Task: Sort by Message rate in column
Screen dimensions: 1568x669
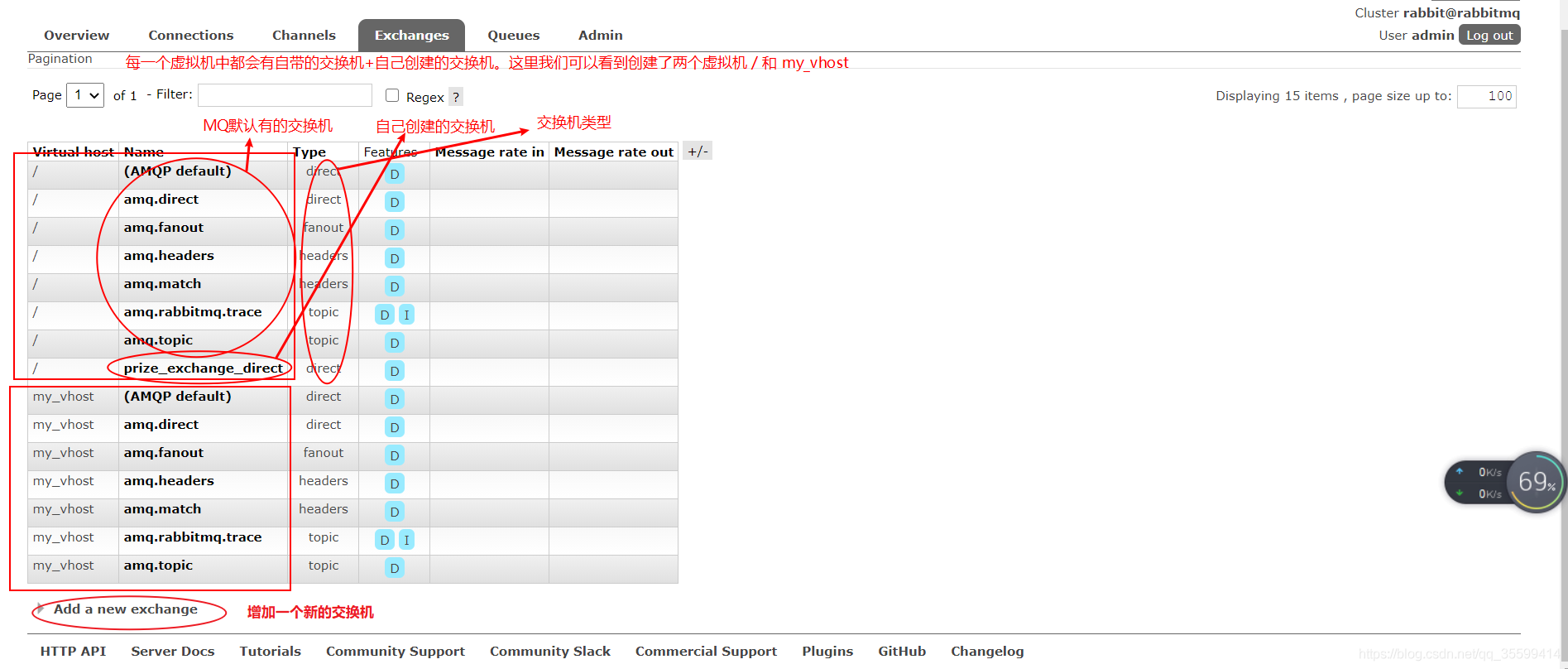Action: (x=489, y=152)
